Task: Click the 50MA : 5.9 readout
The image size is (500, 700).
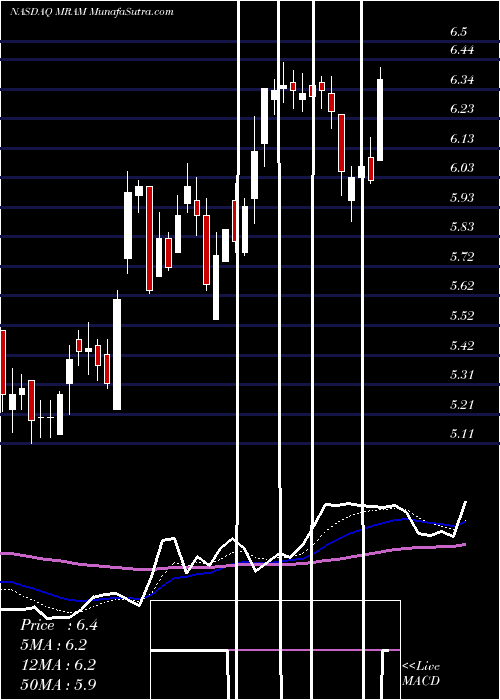Action: tap(58, 684)
